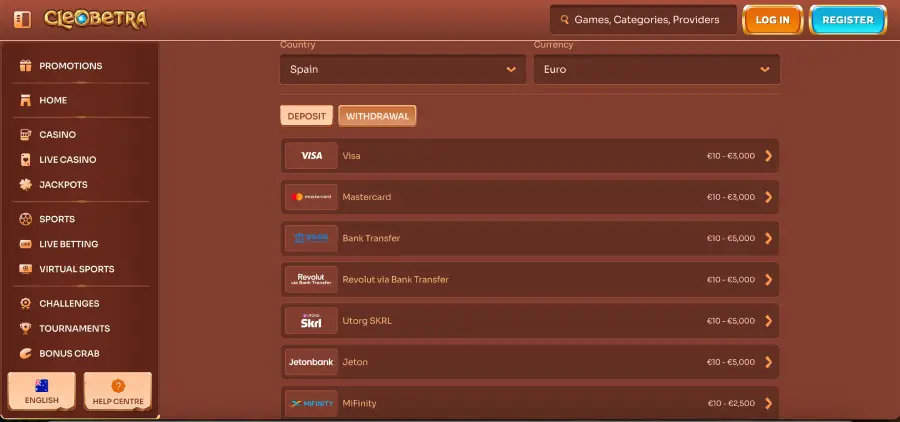Open Tournaments menu item
900x422 pixels.
coord(75,328)
